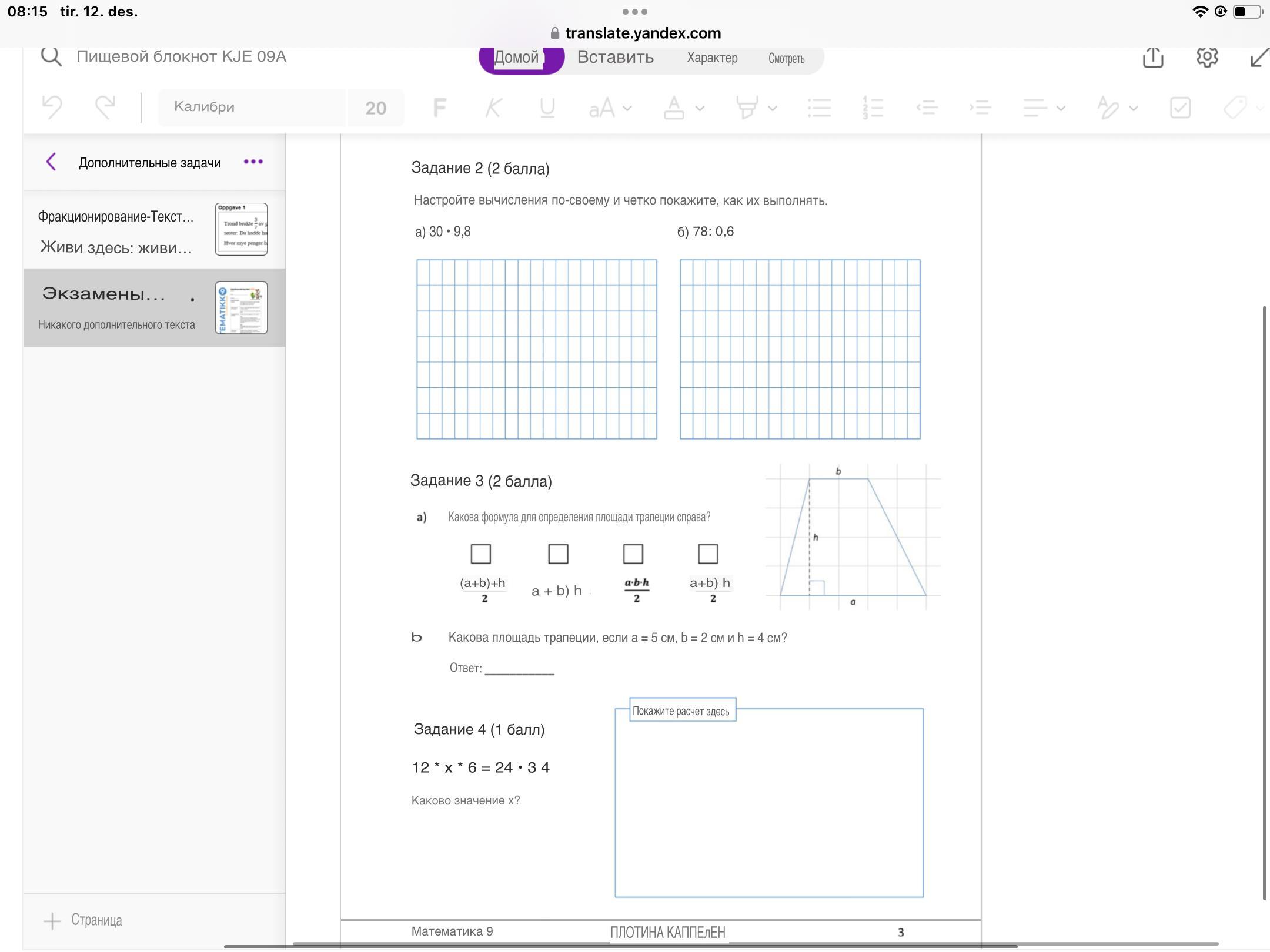Click the undo arrow icon
This screenshot has height=952, width=1270.
coord(52,108)
